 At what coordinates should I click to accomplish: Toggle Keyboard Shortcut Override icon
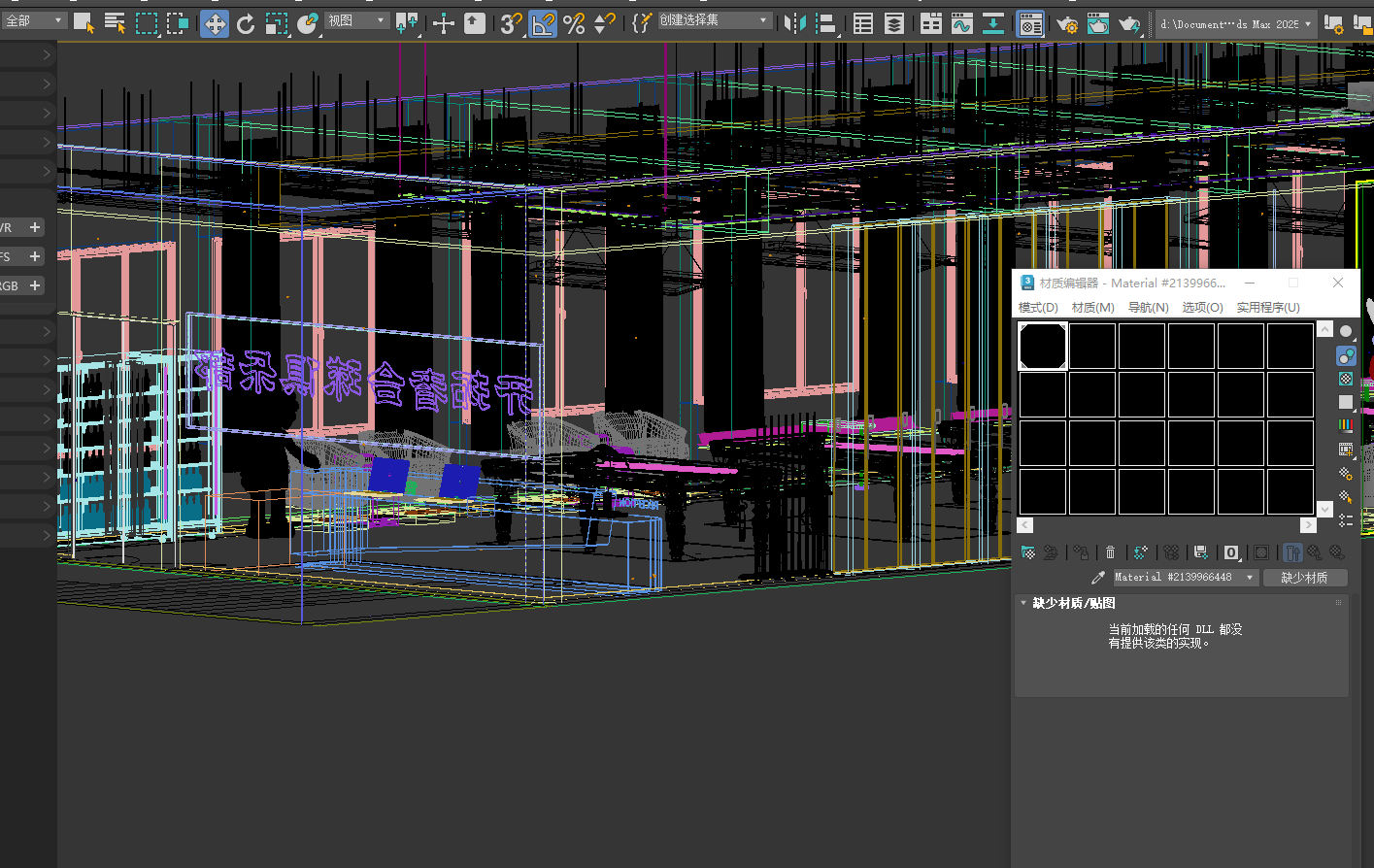click(475, 23)
